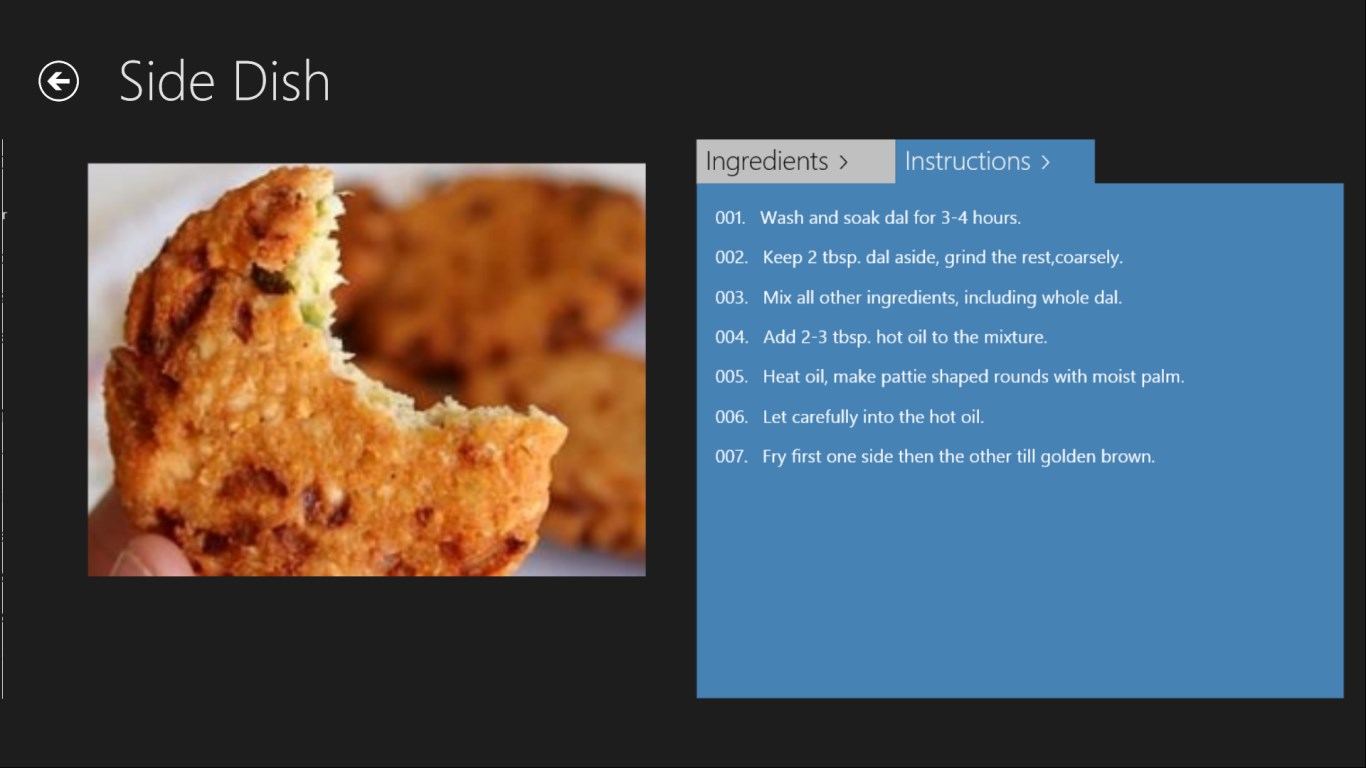Click the chevron next to Instructions
This screenshot has height=768, width=1366.
1045,162
